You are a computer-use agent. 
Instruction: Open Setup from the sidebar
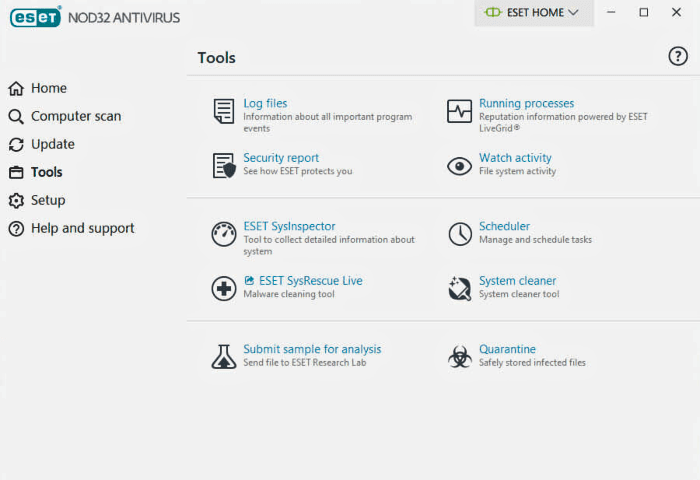37,200
